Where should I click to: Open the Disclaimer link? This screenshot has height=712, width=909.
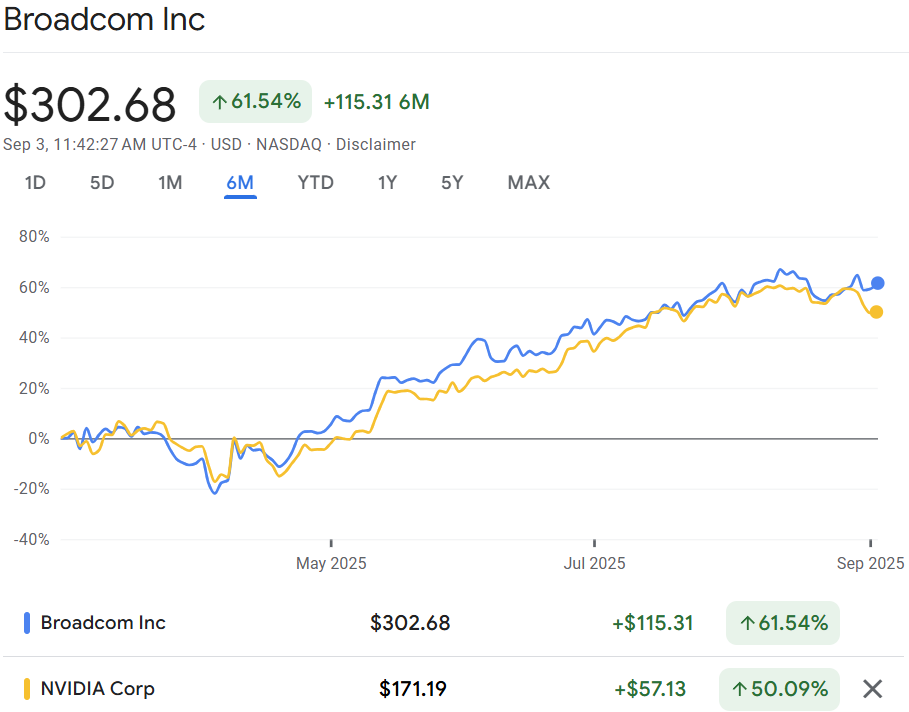375,144
